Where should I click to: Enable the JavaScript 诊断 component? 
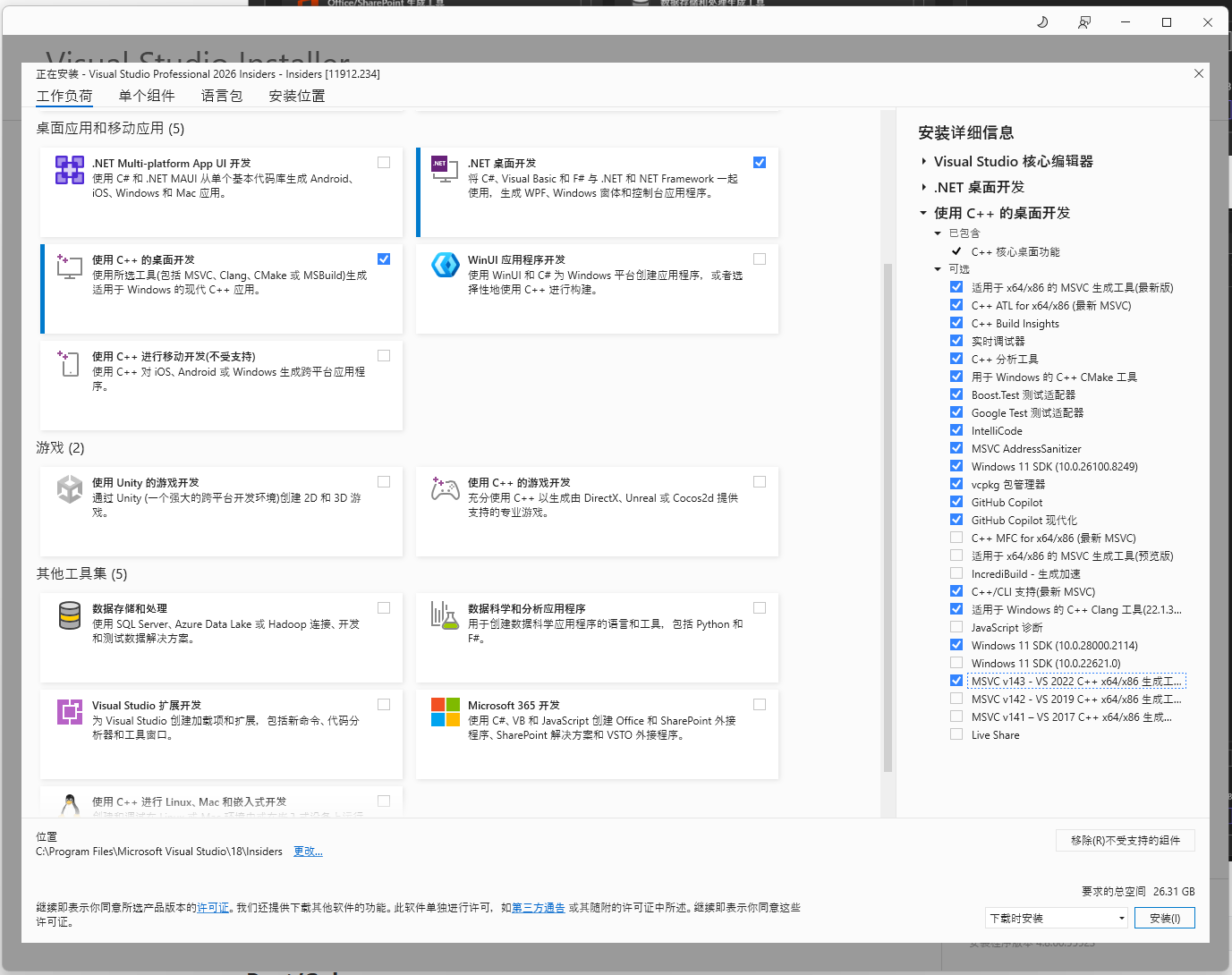[956, 627]
